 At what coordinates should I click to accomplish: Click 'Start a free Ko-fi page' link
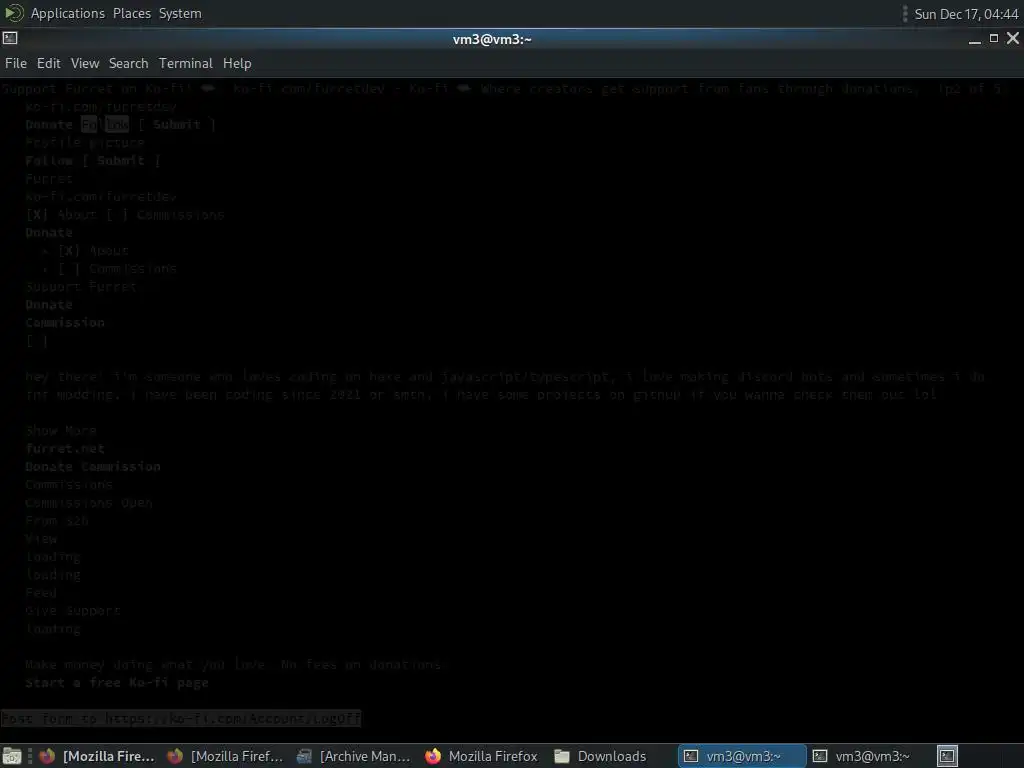(x=117, y=682)
